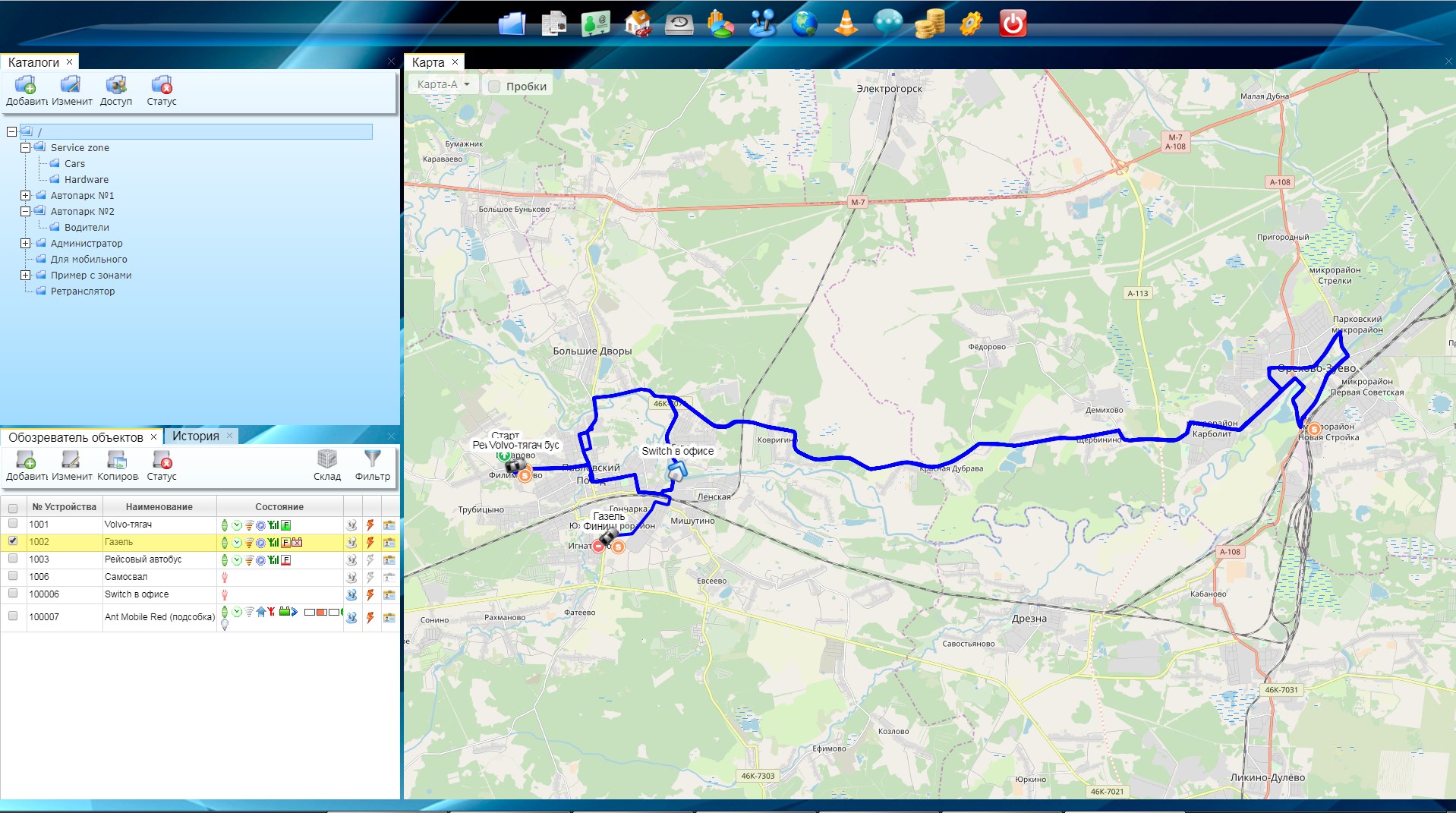Open the chat bubble icon
The image size is (1456, 813).
(887, 24)
